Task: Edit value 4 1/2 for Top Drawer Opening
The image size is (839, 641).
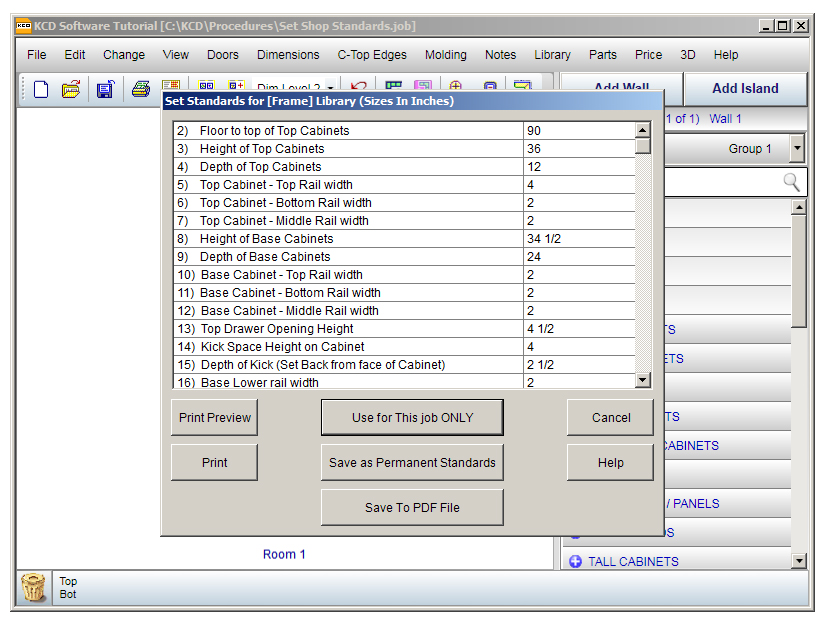Action: (579, 329)
